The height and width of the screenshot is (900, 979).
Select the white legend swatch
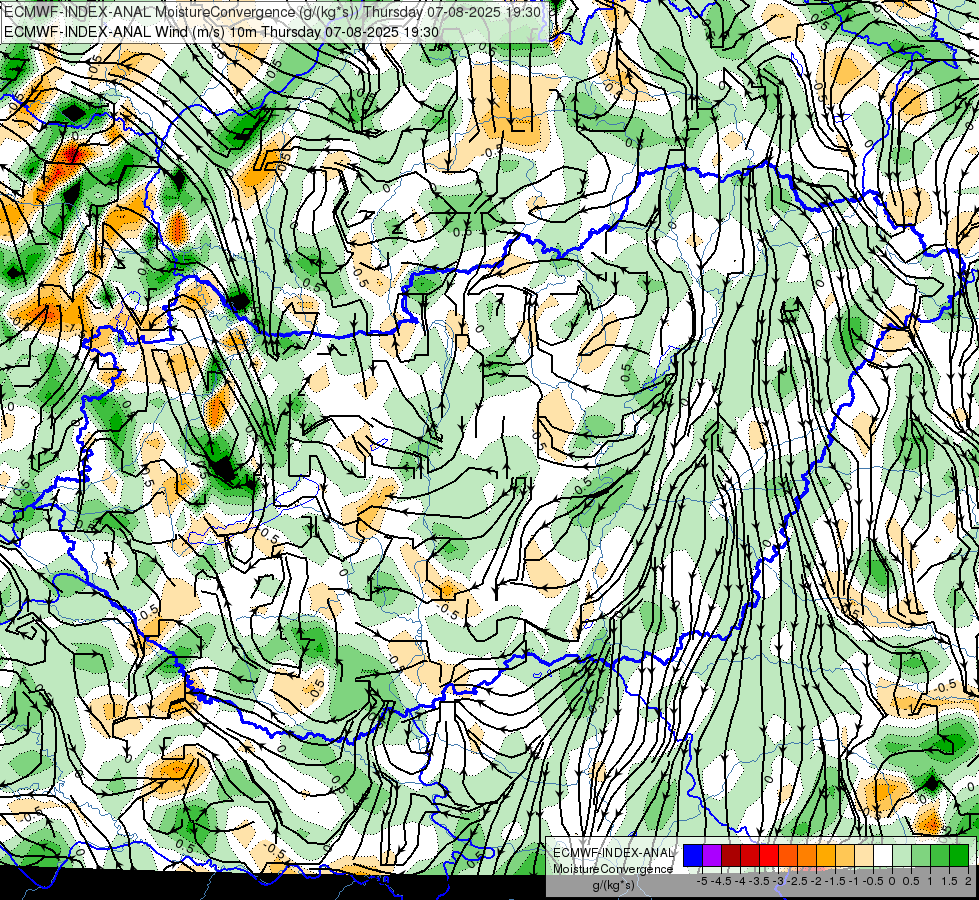click(883, 856)
